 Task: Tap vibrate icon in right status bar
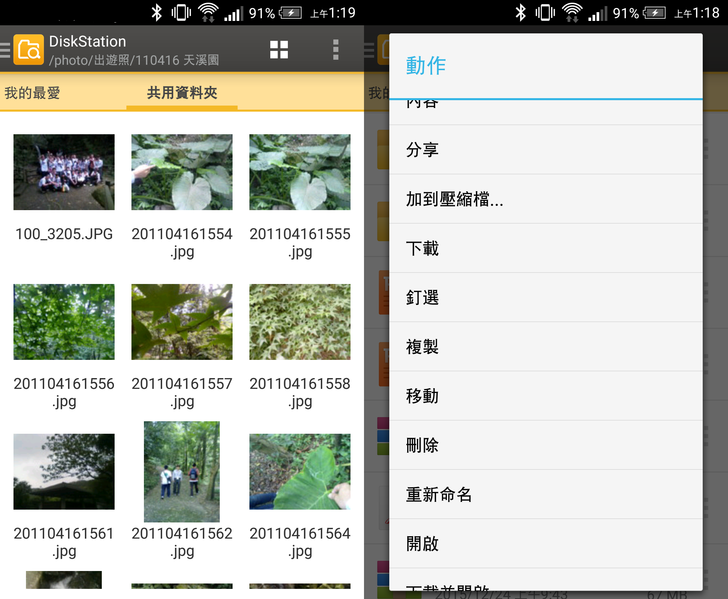tap(545, 13)
